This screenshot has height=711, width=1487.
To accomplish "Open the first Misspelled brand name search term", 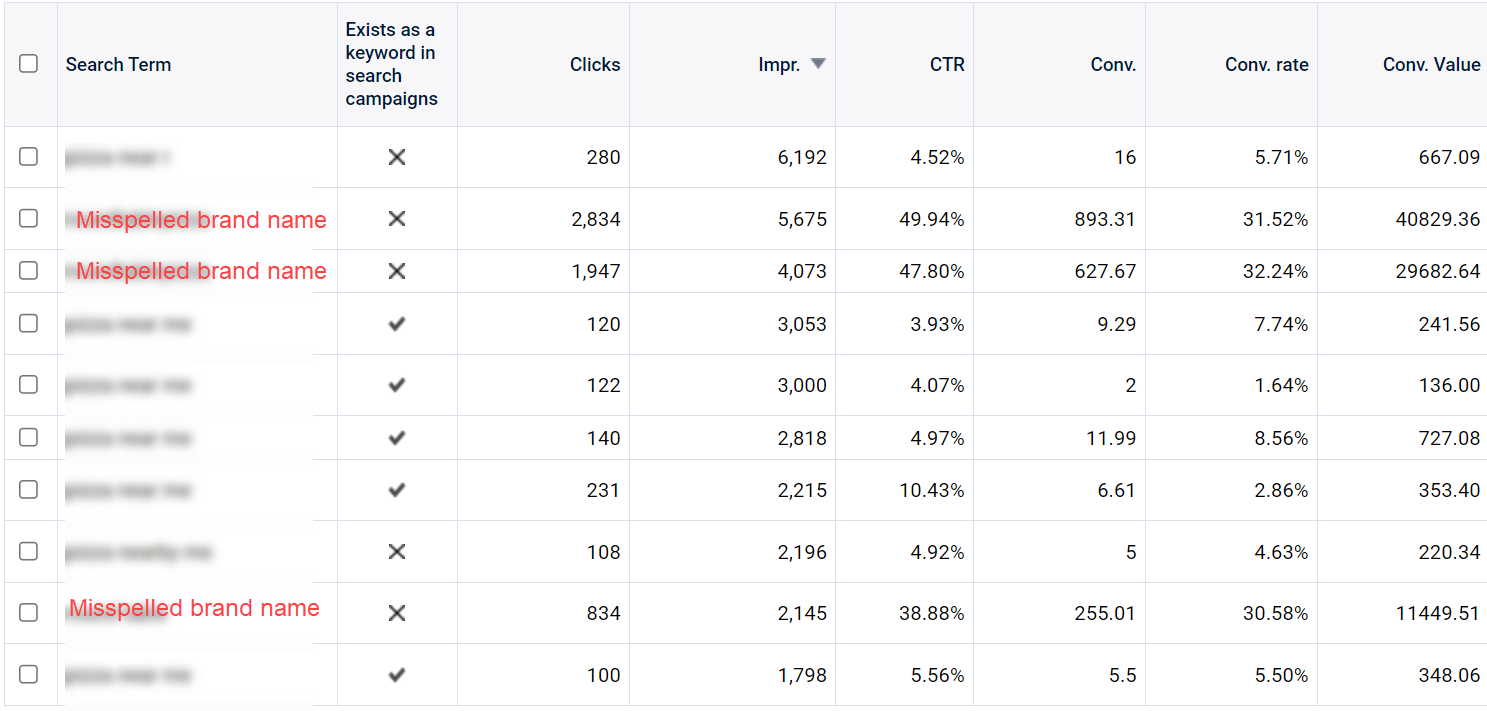I will (201, 220).
